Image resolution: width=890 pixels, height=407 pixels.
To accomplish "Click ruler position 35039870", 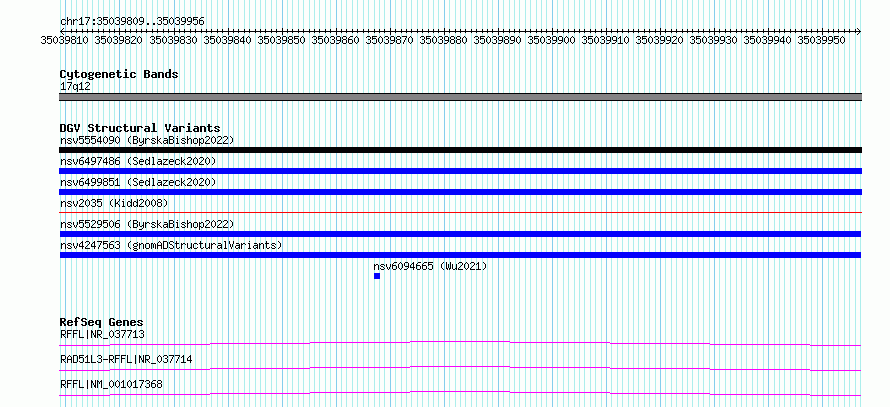I will point(390,40).
